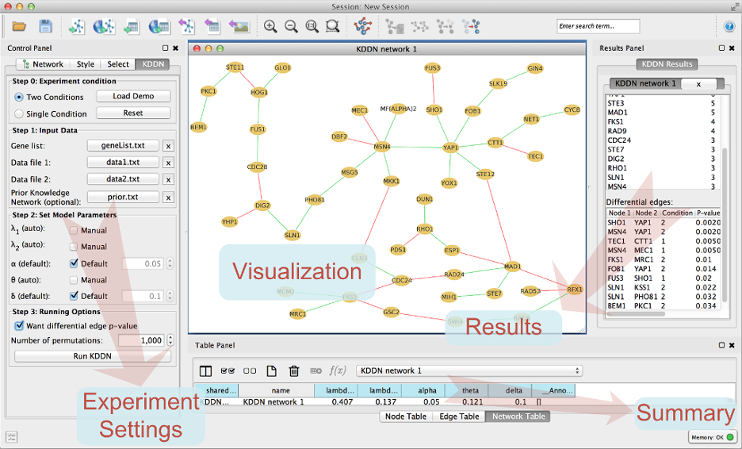Enable Manual for the theta parameter
The height and width of the screenshot is (449, 742).
[x=73, y=280]
